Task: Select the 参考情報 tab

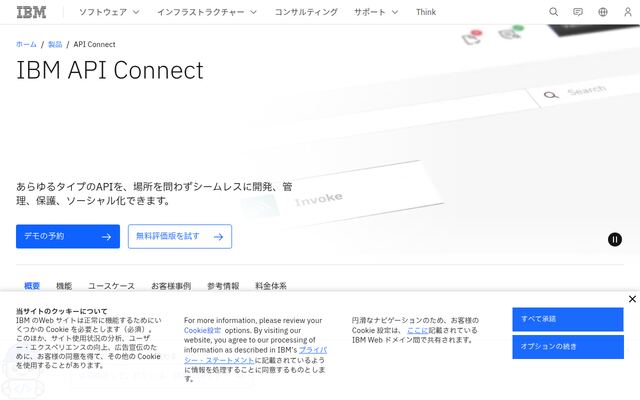Action: 223,286
